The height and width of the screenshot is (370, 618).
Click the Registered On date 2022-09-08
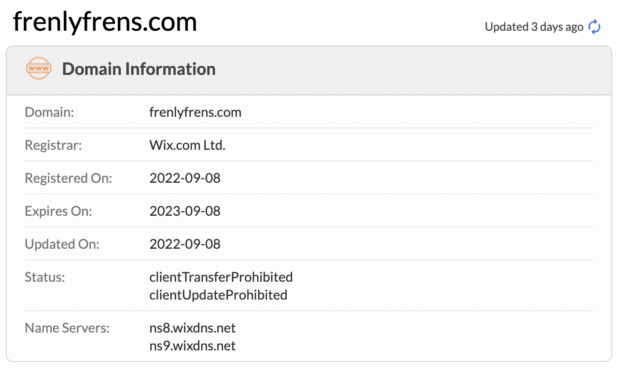click(185, 178)
